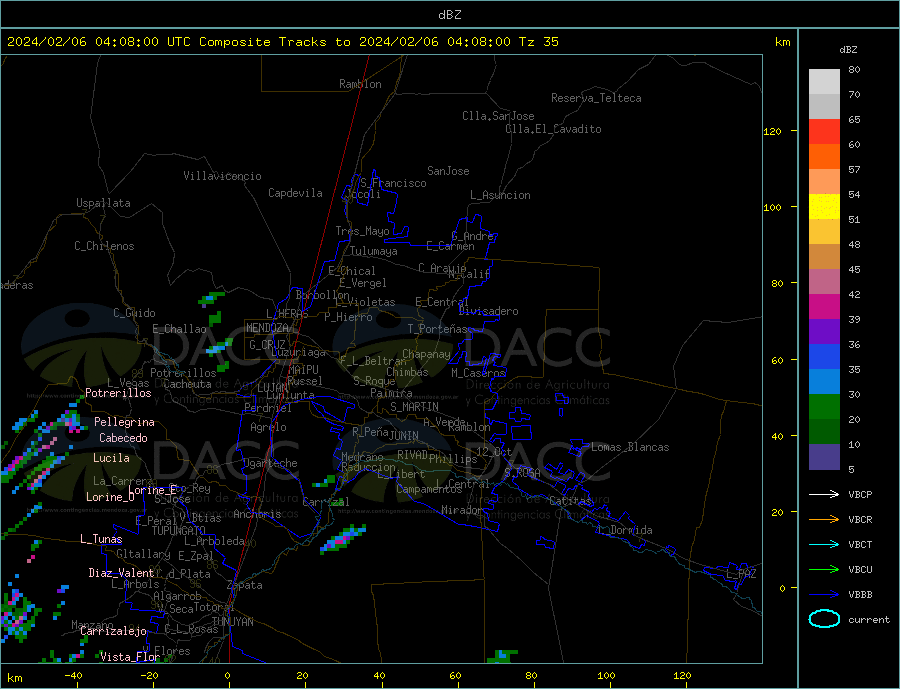Click the Carrizalejo label
Screen dimensions: 900x689
[x=113, y=632]
